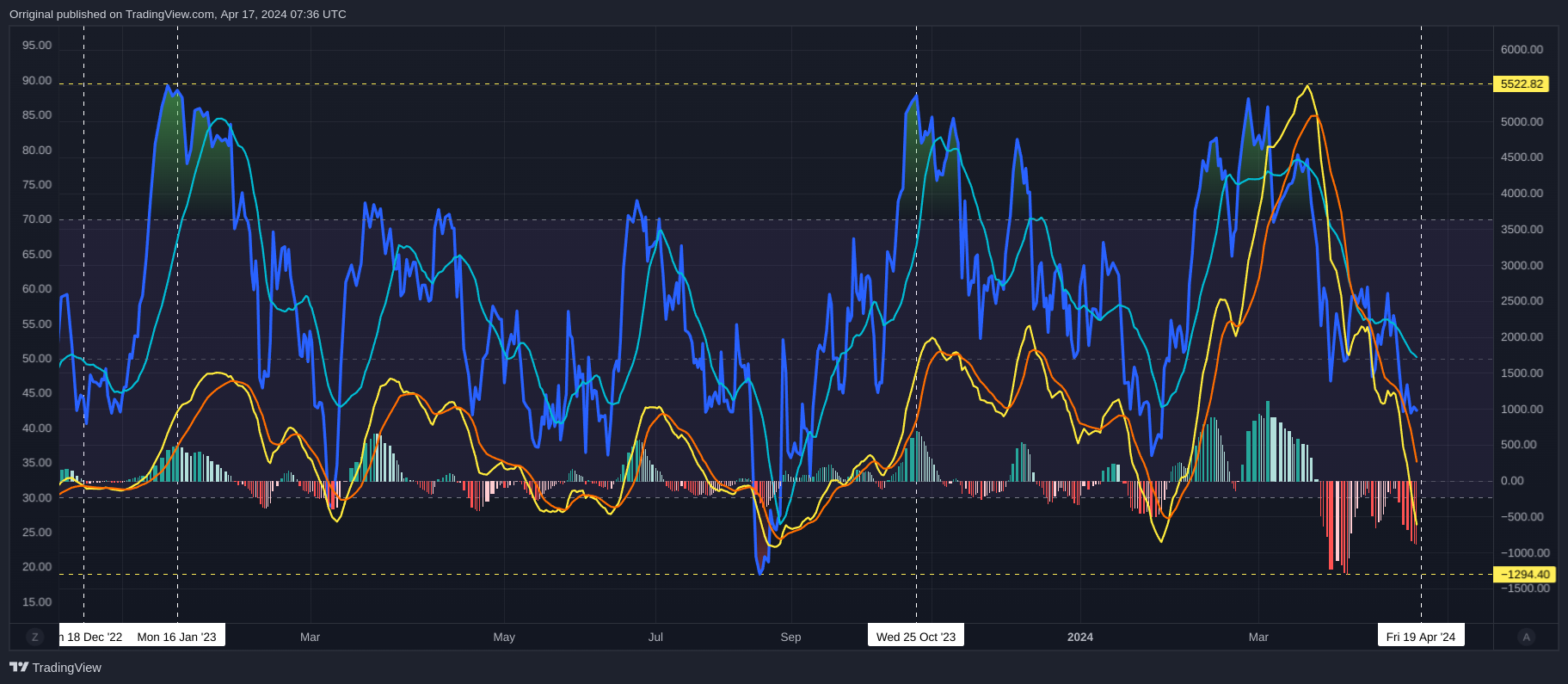The image size is (1568, 684).
Task: Select the Mon 16 Jan '23 date label
Action: pos(177,637)
